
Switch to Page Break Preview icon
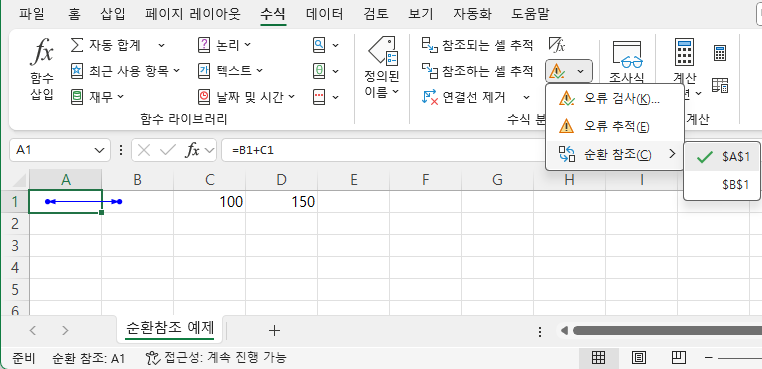point(679,358)
